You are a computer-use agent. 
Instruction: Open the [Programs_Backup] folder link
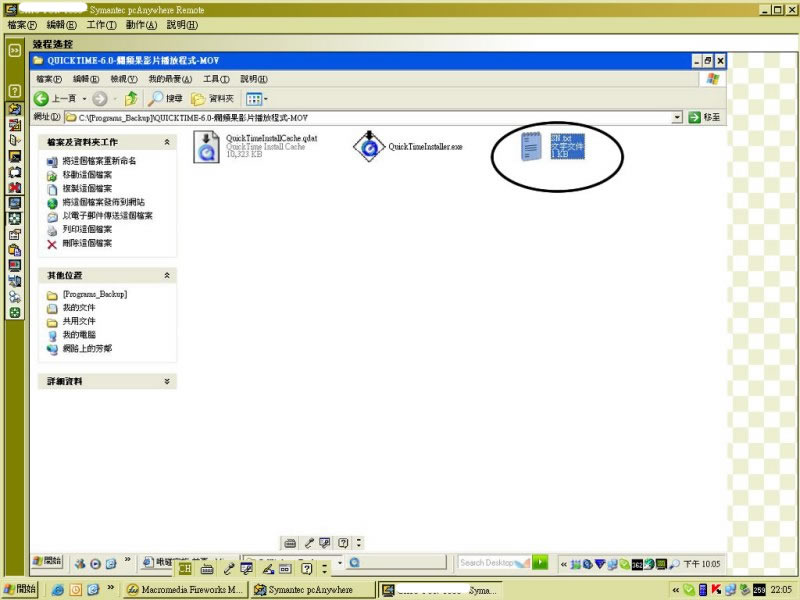coord(95,294)
